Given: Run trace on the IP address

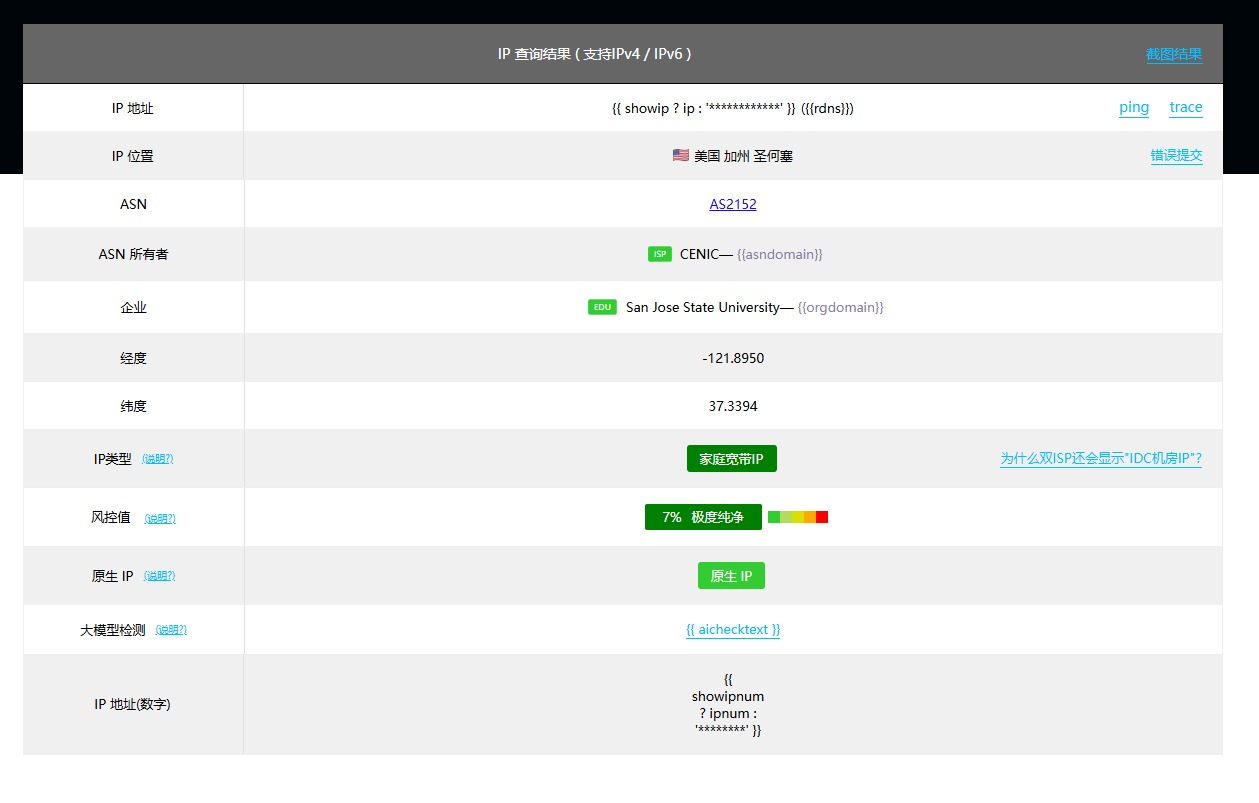Looking at the screenshot, I should click(1185, 108).
